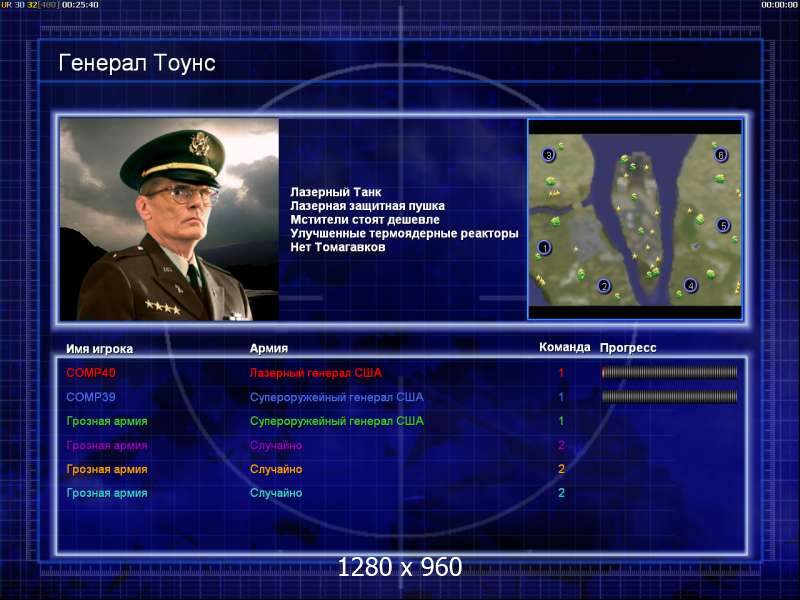Viewport: 800px width, 600px height.
Task: Select the red COMP40 player name
Action: point(91,372)
